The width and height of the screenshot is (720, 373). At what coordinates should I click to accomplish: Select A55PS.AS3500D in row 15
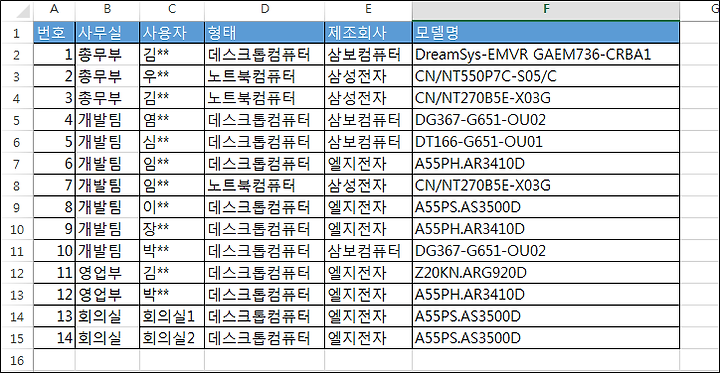click(546, 338)
